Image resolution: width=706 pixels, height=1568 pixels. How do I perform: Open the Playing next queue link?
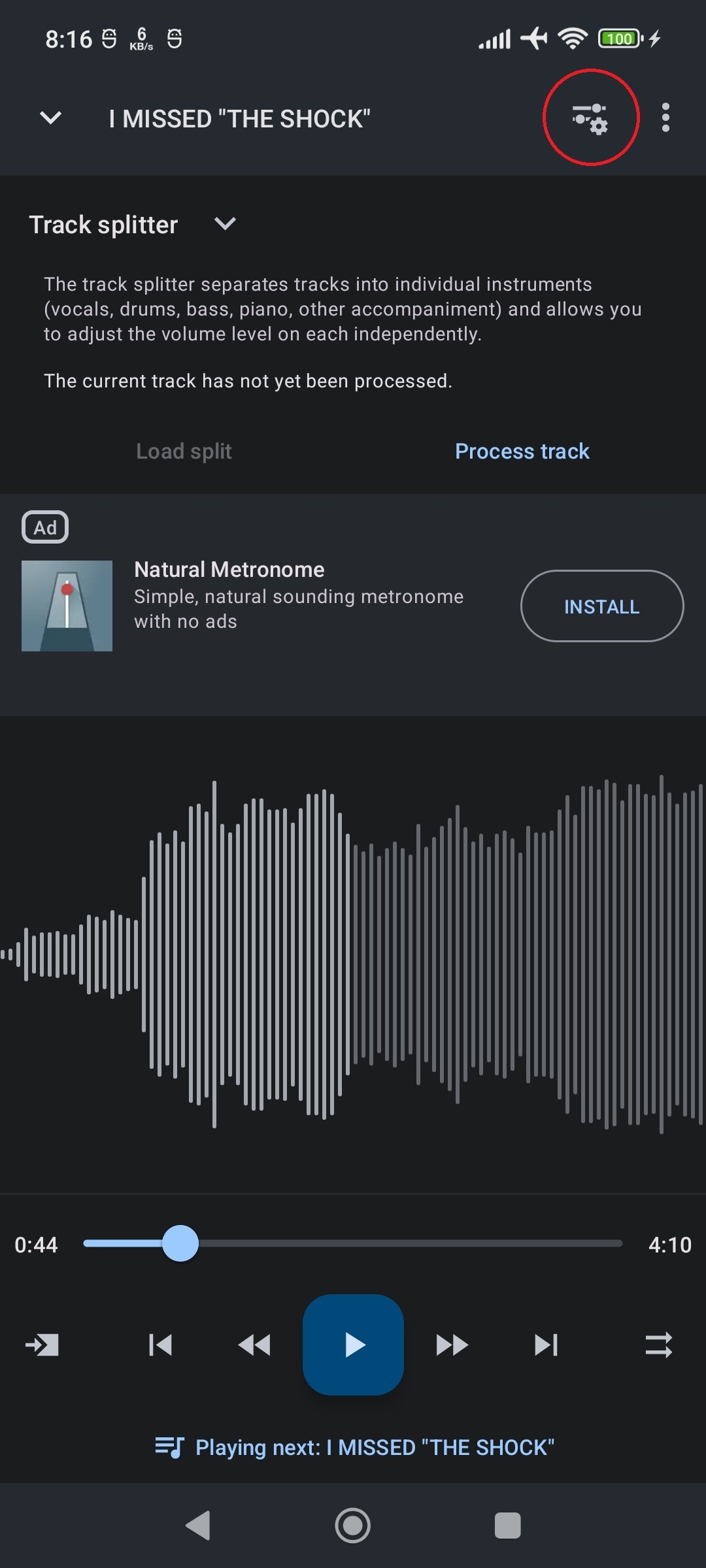pyautogui.click(x=354, y=1447)
